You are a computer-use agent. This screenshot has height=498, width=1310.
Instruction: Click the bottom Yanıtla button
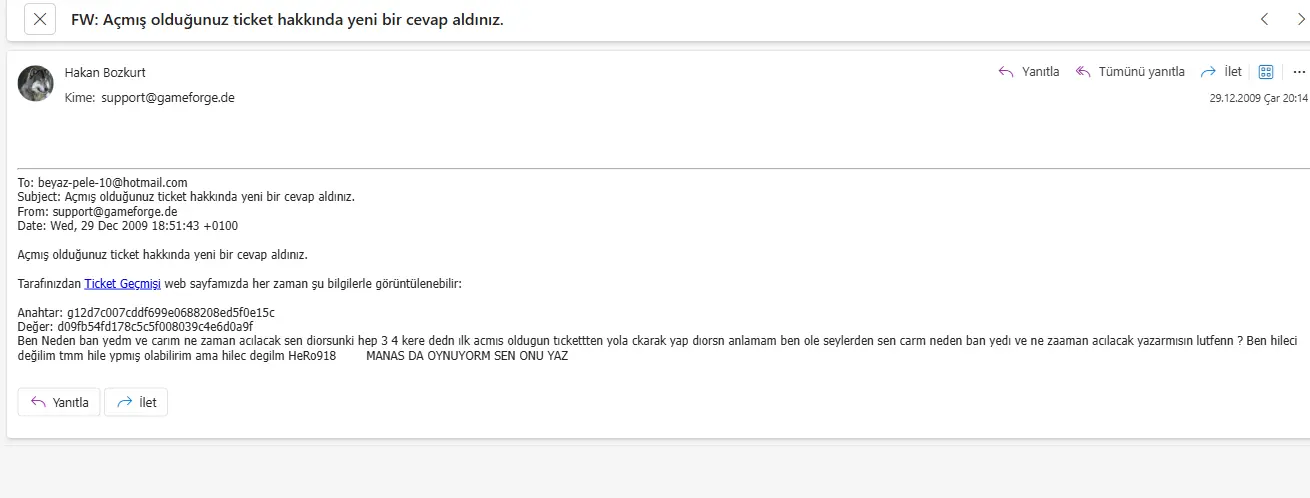[x=59, y=402]
